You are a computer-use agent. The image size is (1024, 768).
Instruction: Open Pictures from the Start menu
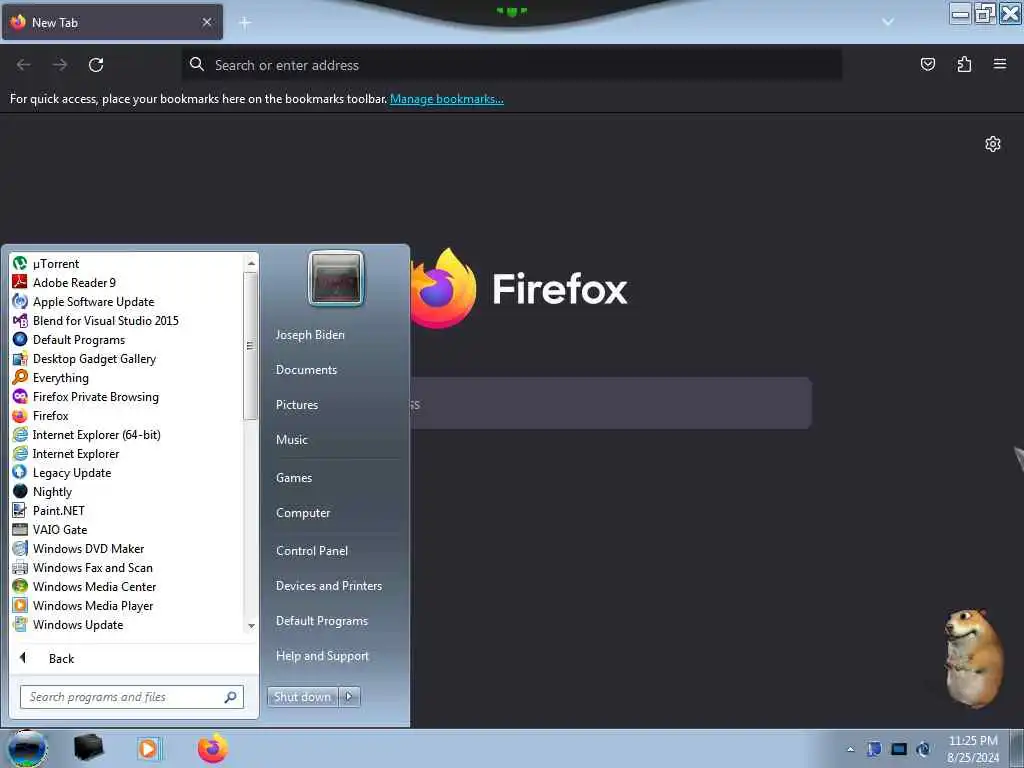point(297,405)
